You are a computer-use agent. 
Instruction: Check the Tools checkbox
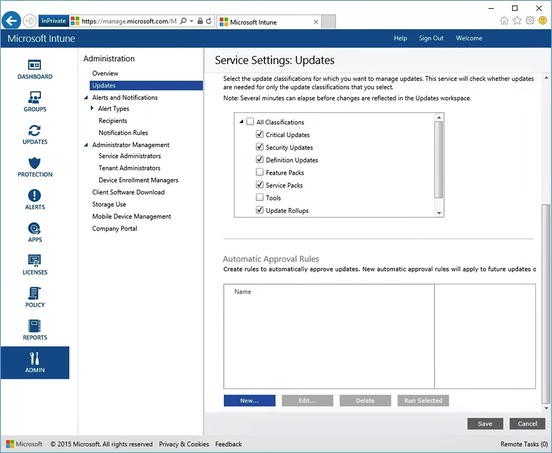[x=259, y=197]
